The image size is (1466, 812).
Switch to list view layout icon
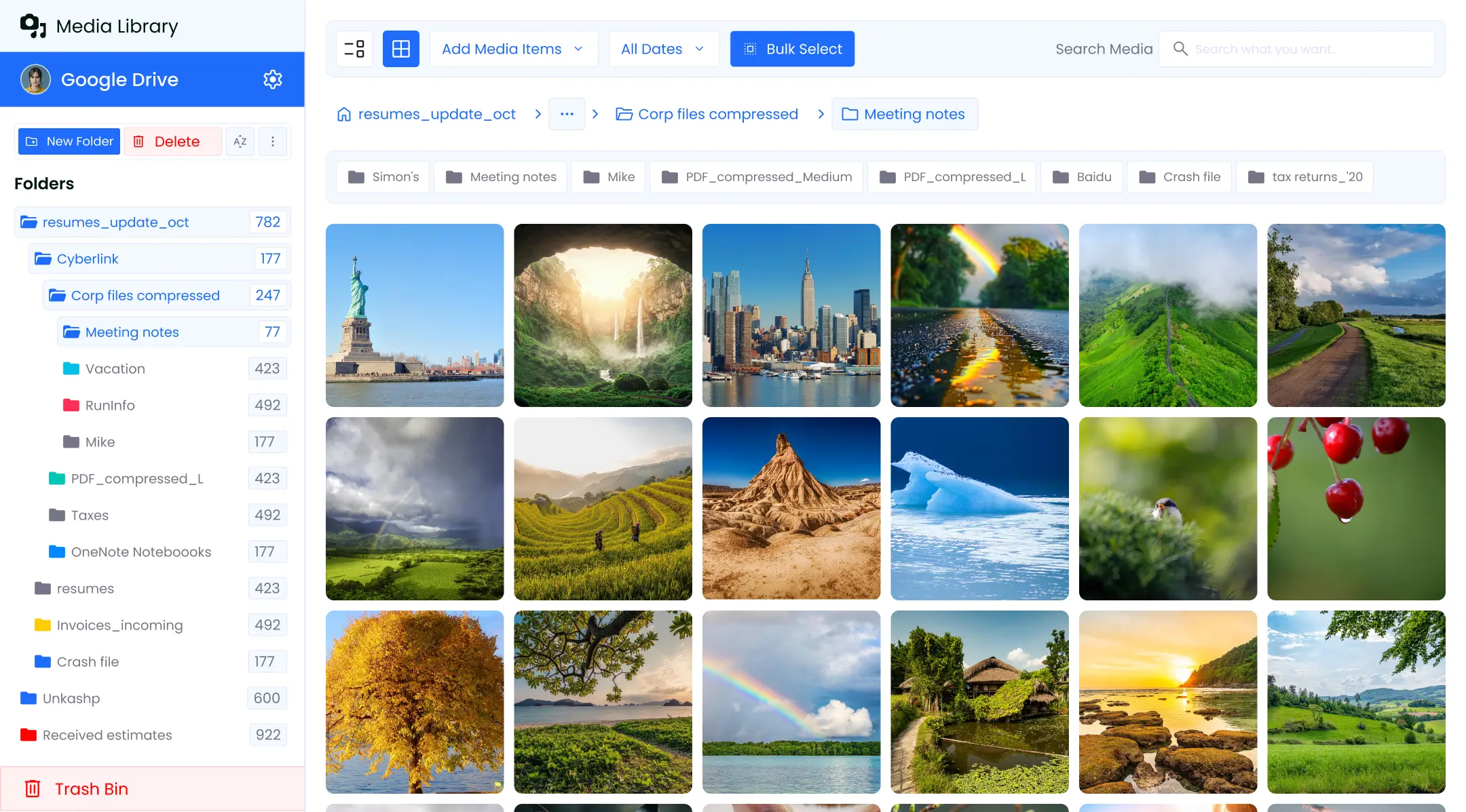(x=354, y=49)
